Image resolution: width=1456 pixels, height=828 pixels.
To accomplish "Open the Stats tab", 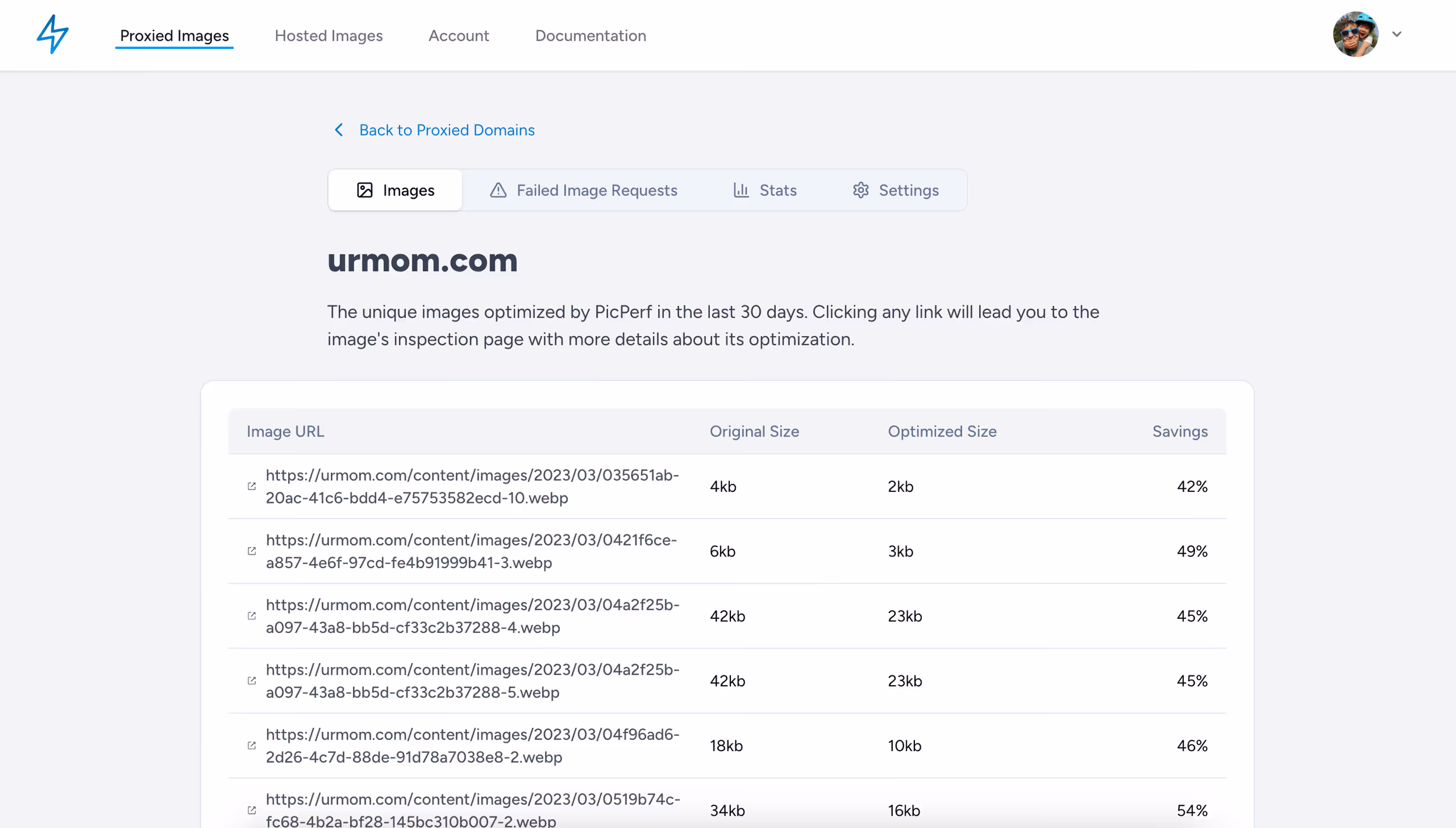I will pyautogui.click(x=765, y=191).
